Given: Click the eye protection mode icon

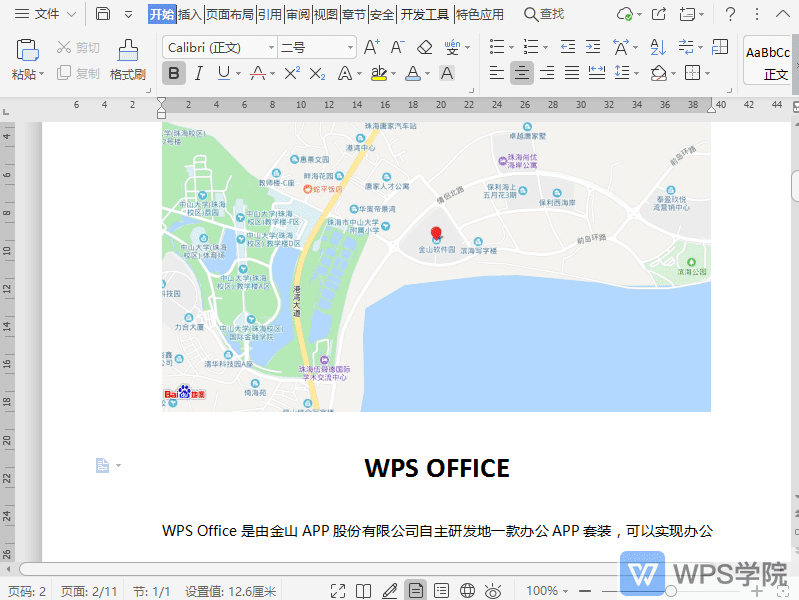Looking at the screenshot, I should coord(493,591).
